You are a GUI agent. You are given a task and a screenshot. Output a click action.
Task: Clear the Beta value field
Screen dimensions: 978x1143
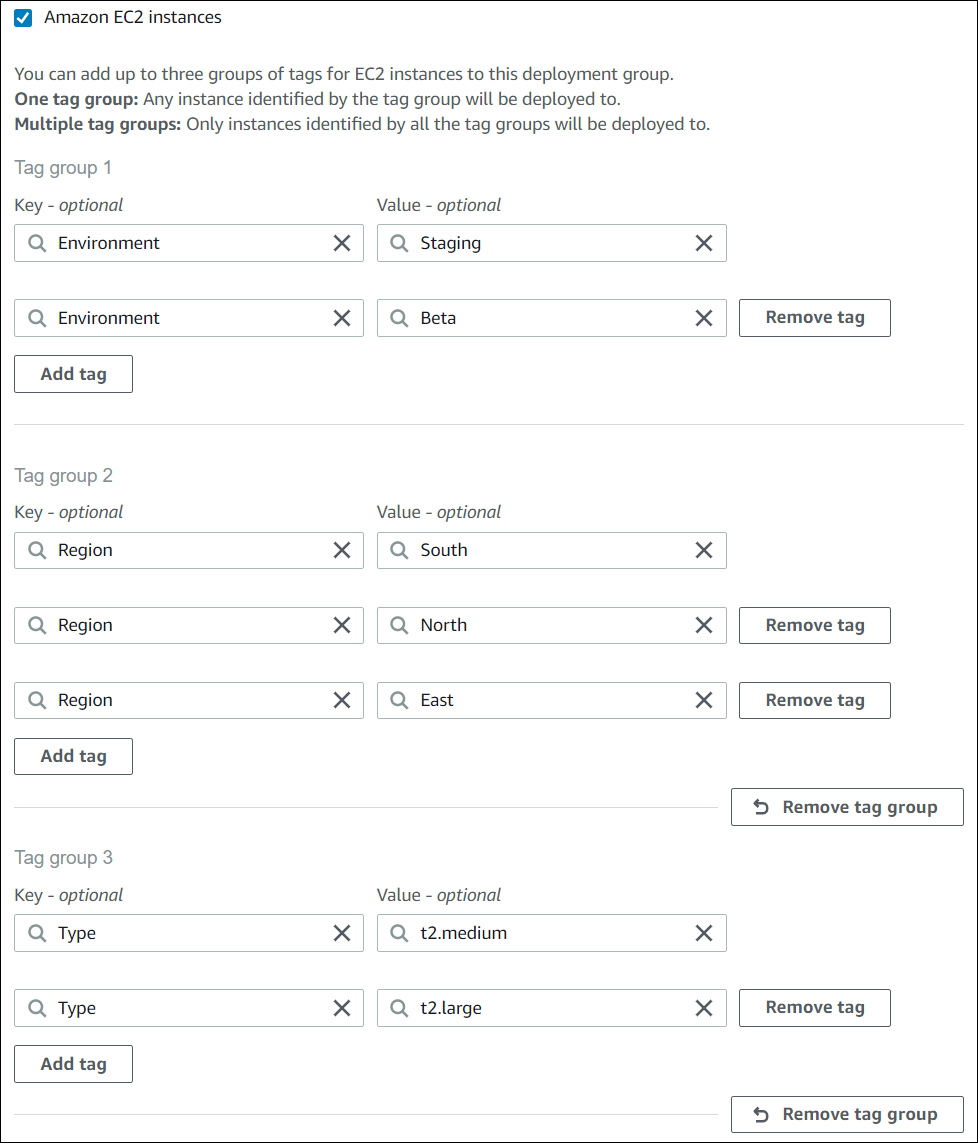tap(704, 317)
